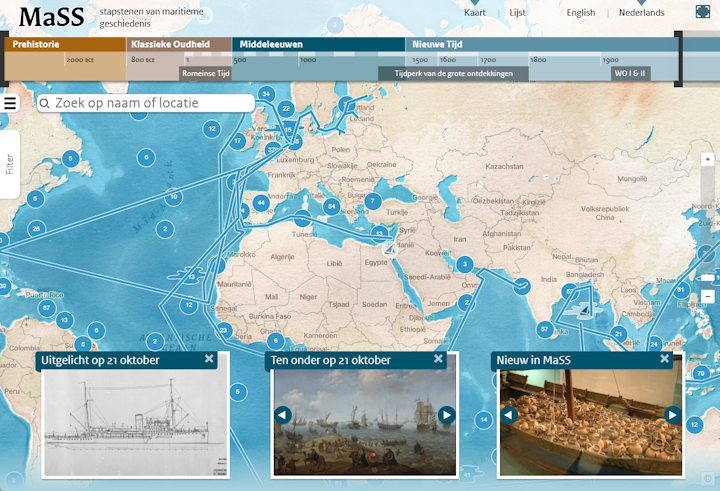720x491 pixels.
Task: Click the right timeline range bracket handle
Action: coord(678,59)
